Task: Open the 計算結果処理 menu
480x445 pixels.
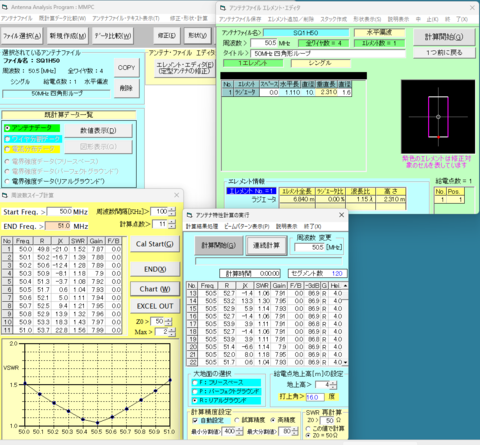Action: tap(202, 226)
